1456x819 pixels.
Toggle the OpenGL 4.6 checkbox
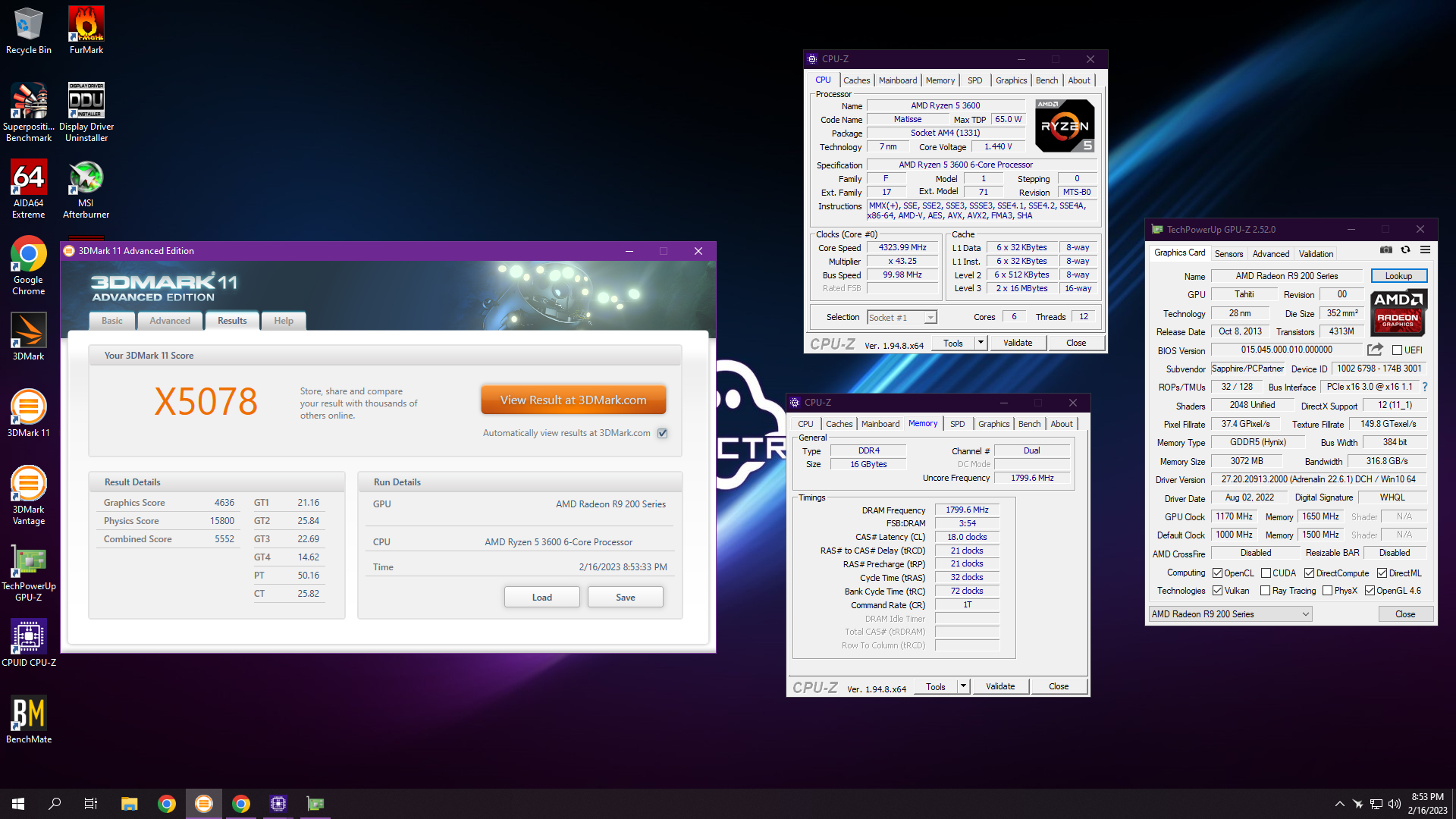(x=1370, y=591)
